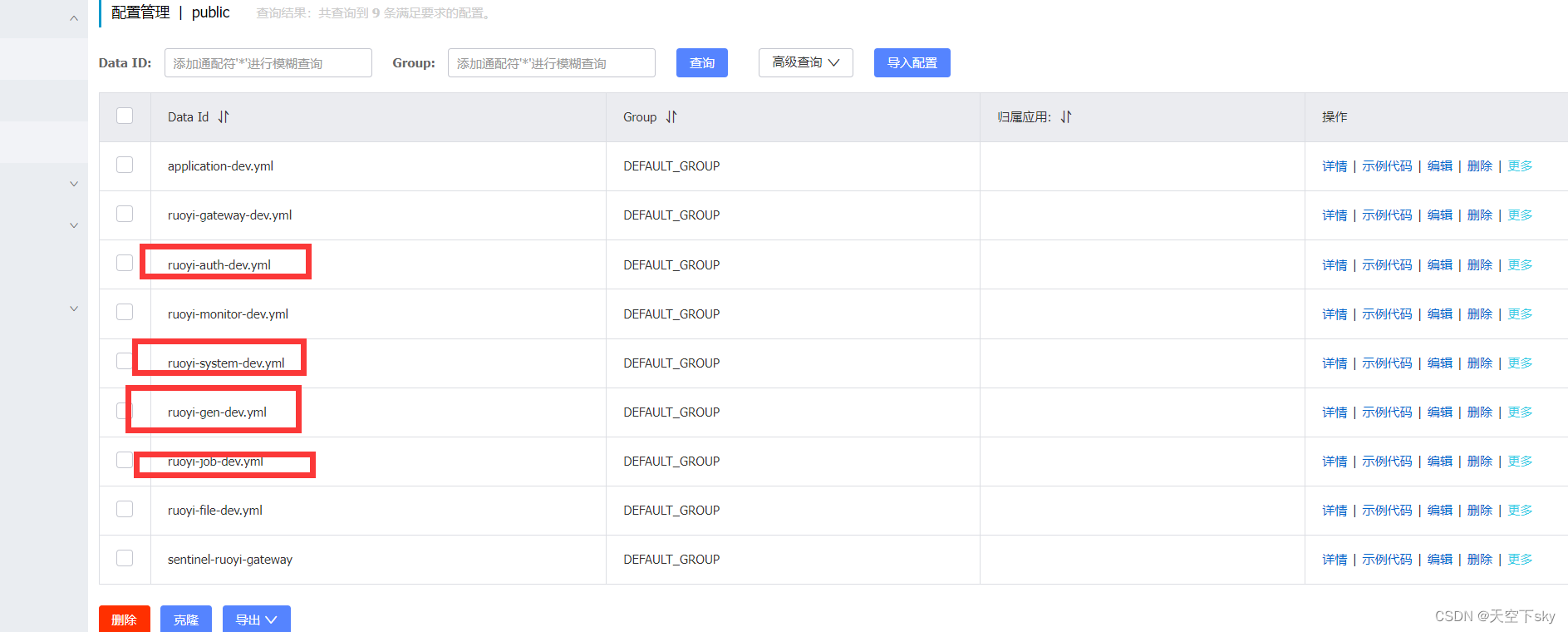Open 更多 for ruoyi-gen-dev.yml row
The height and width of the screenshot is (632, 1568).
pyautogui.click(x=1520, y=412)
